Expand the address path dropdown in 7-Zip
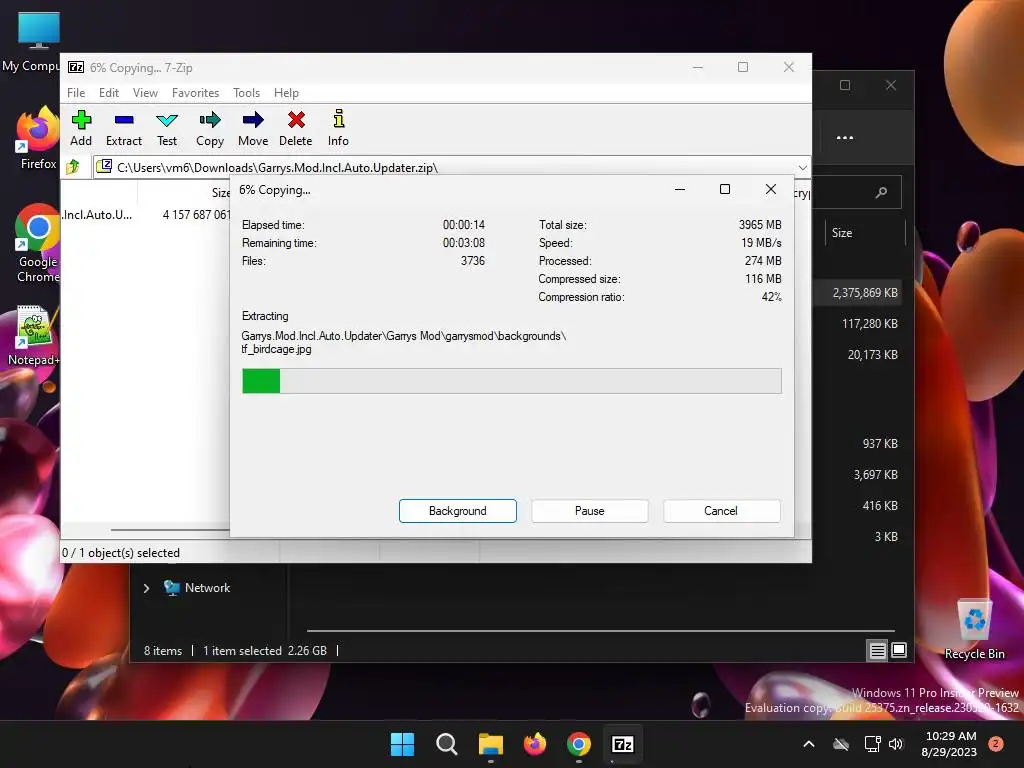The image size is (1024, 768). (803, 168)
